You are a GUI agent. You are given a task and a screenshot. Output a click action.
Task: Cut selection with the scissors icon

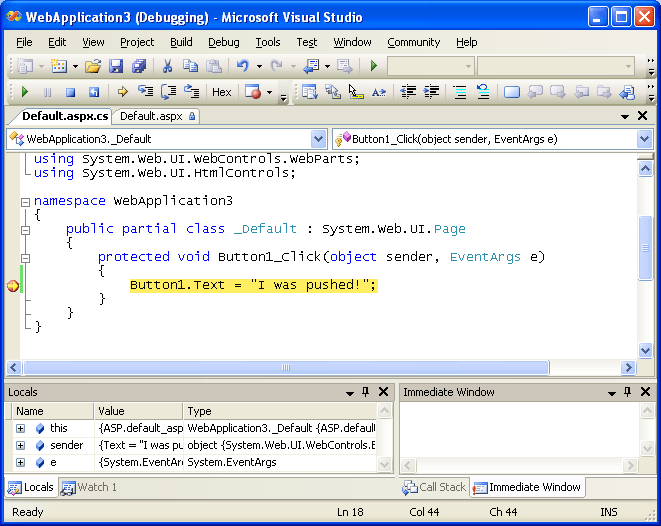pos(167,66)
